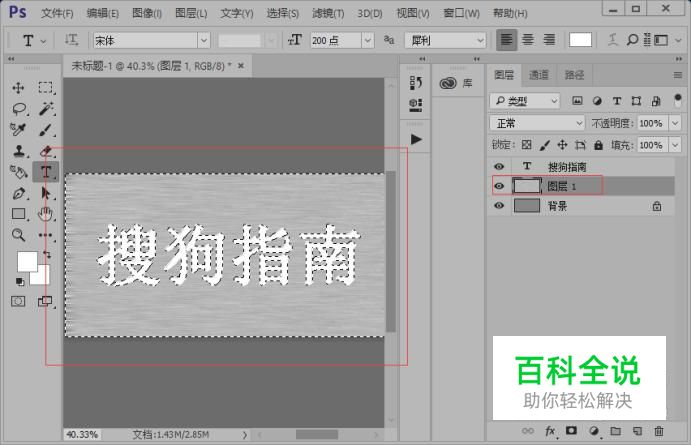The width and height of the screenshot is (691, 445).
Task: Lock transparent pixels
Action: coord(526,145)
